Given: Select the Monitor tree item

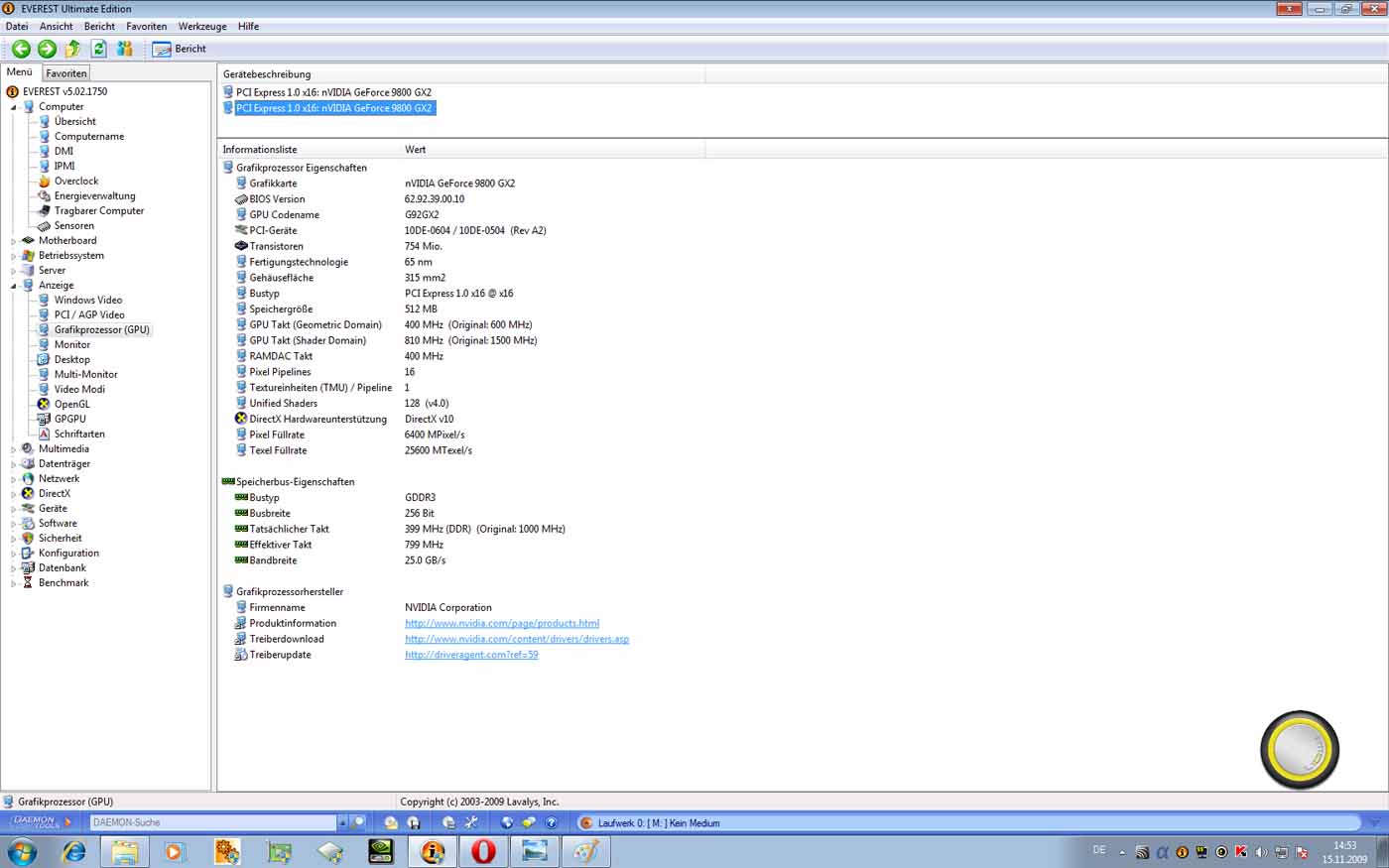Looking at the screenshot, I should (72, 345).
